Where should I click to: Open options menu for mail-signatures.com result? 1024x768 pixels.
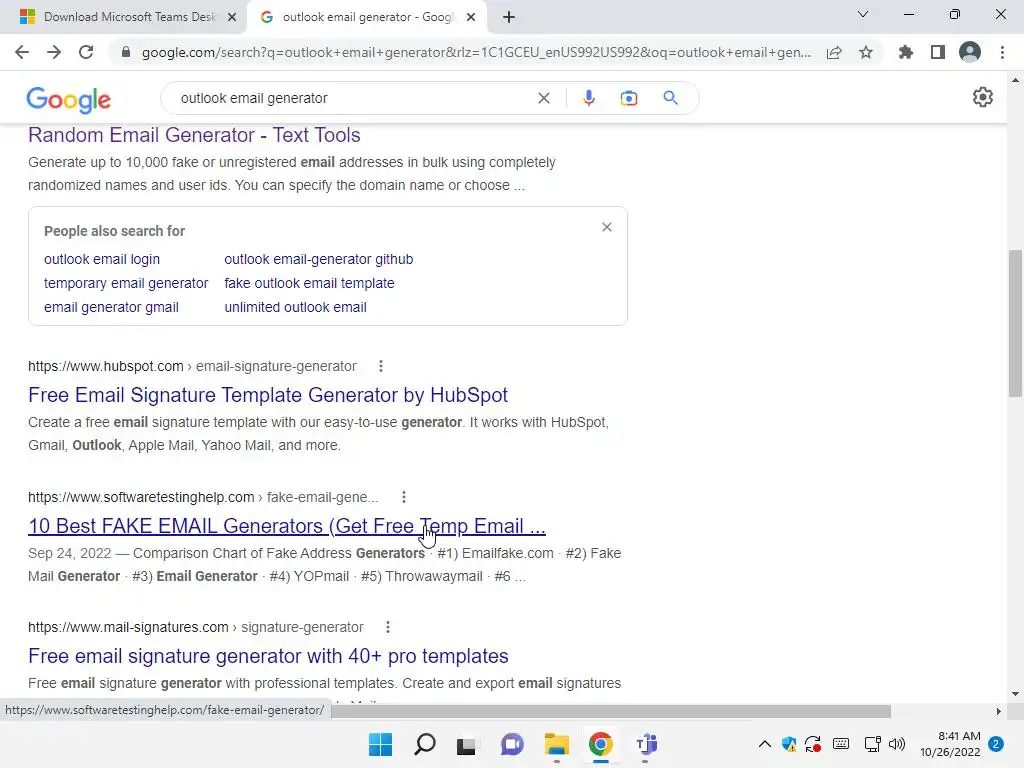[387, 627]
